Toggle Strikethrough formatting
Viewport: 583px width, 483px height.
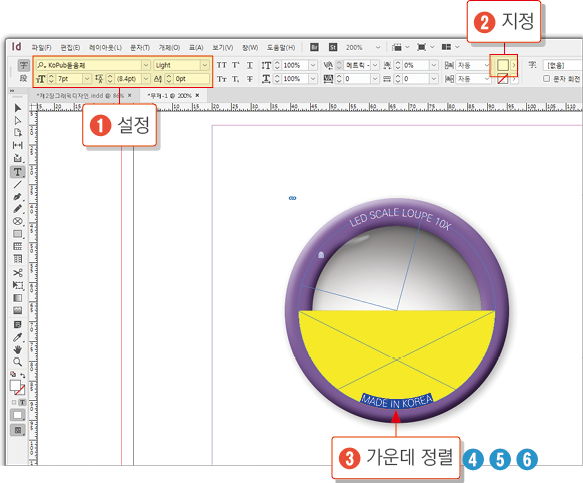click(249, 79)
